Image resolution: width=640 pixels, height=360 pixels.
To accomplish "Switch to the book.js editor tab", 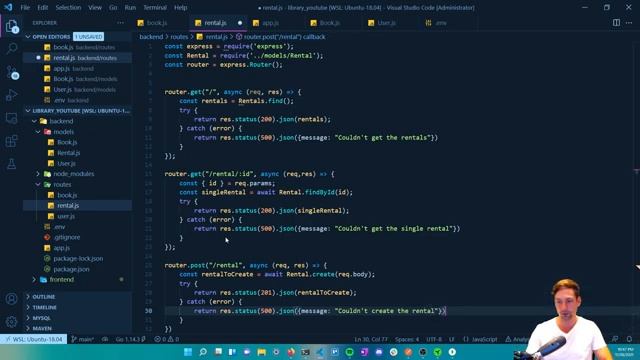I will pyautogui.click(x=157, y=23).
